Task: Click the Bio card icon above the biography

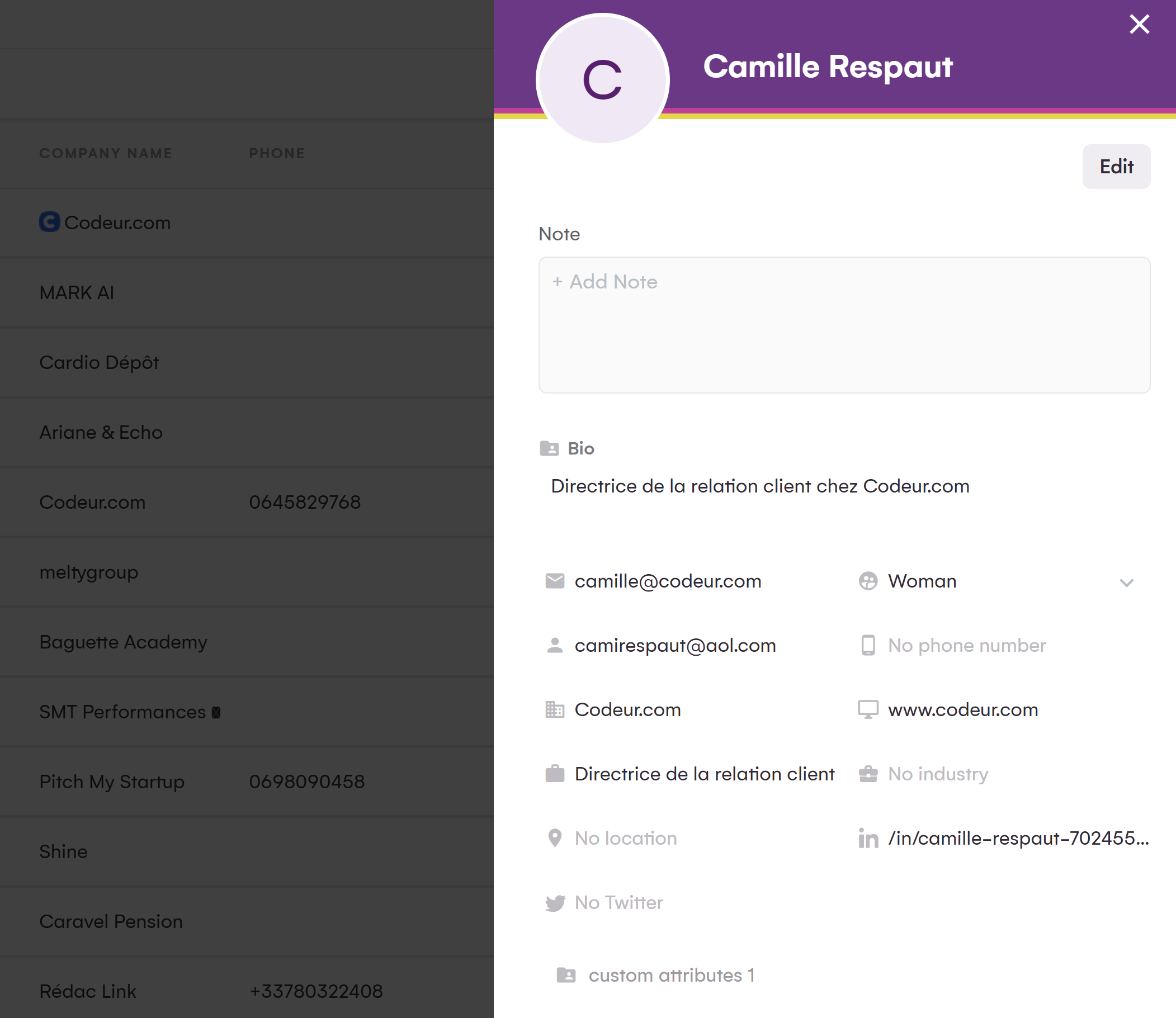Action: point(549,448)
